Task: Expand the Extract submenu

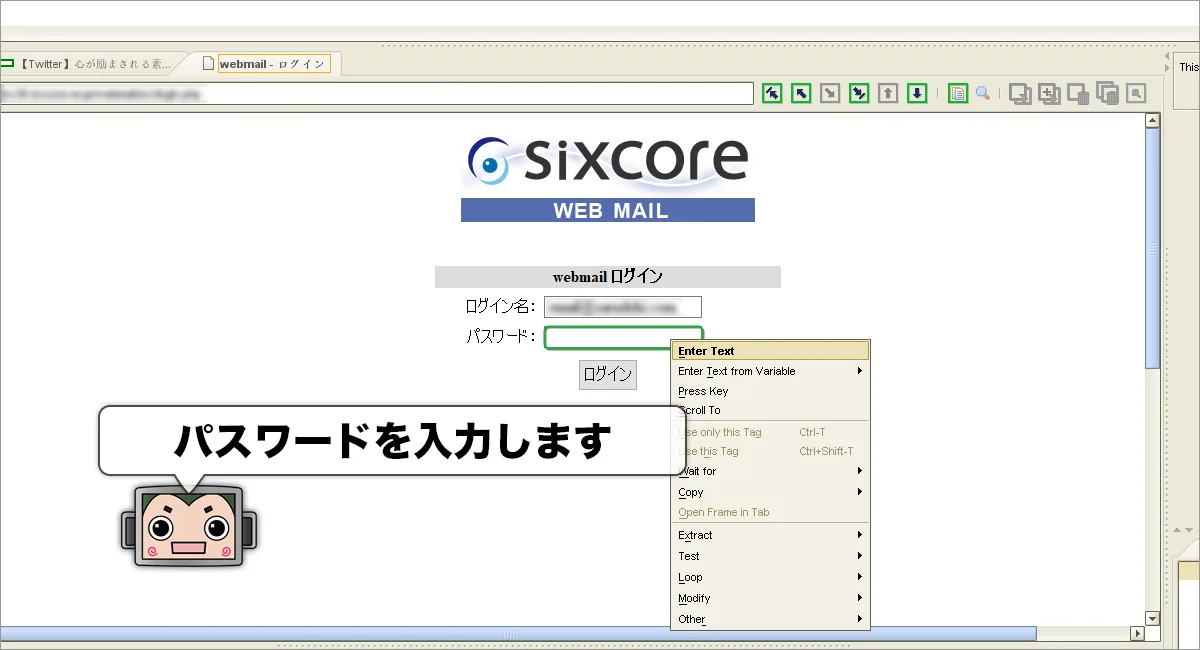Action: (770, 535)
